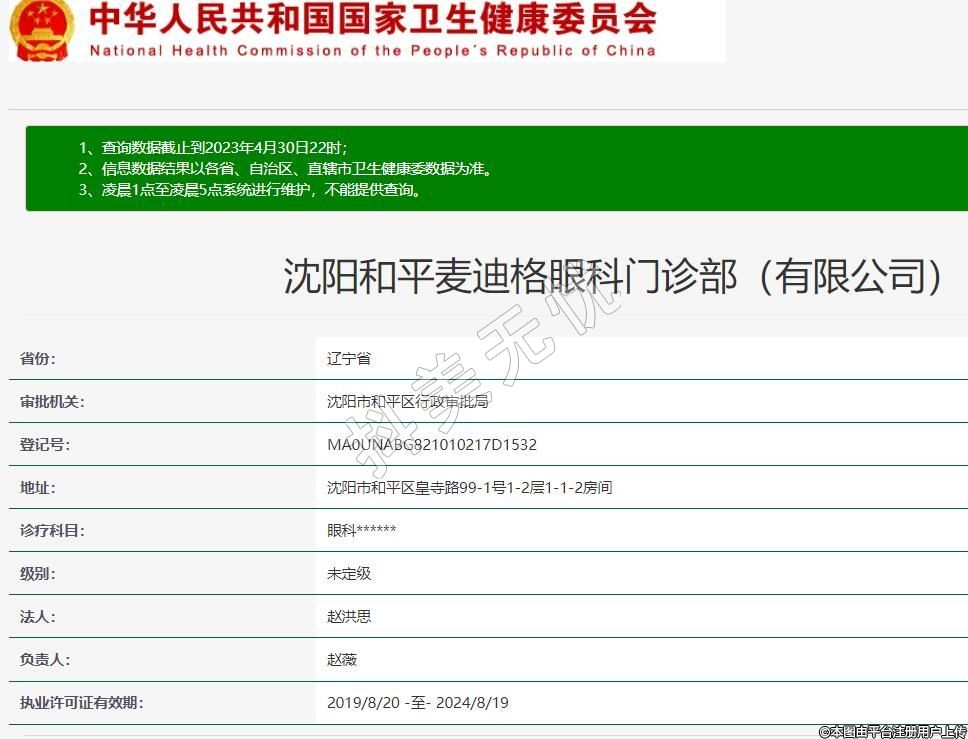
Task: Click the 沈阳市和平区行政审批局 value
Action: 407,402
